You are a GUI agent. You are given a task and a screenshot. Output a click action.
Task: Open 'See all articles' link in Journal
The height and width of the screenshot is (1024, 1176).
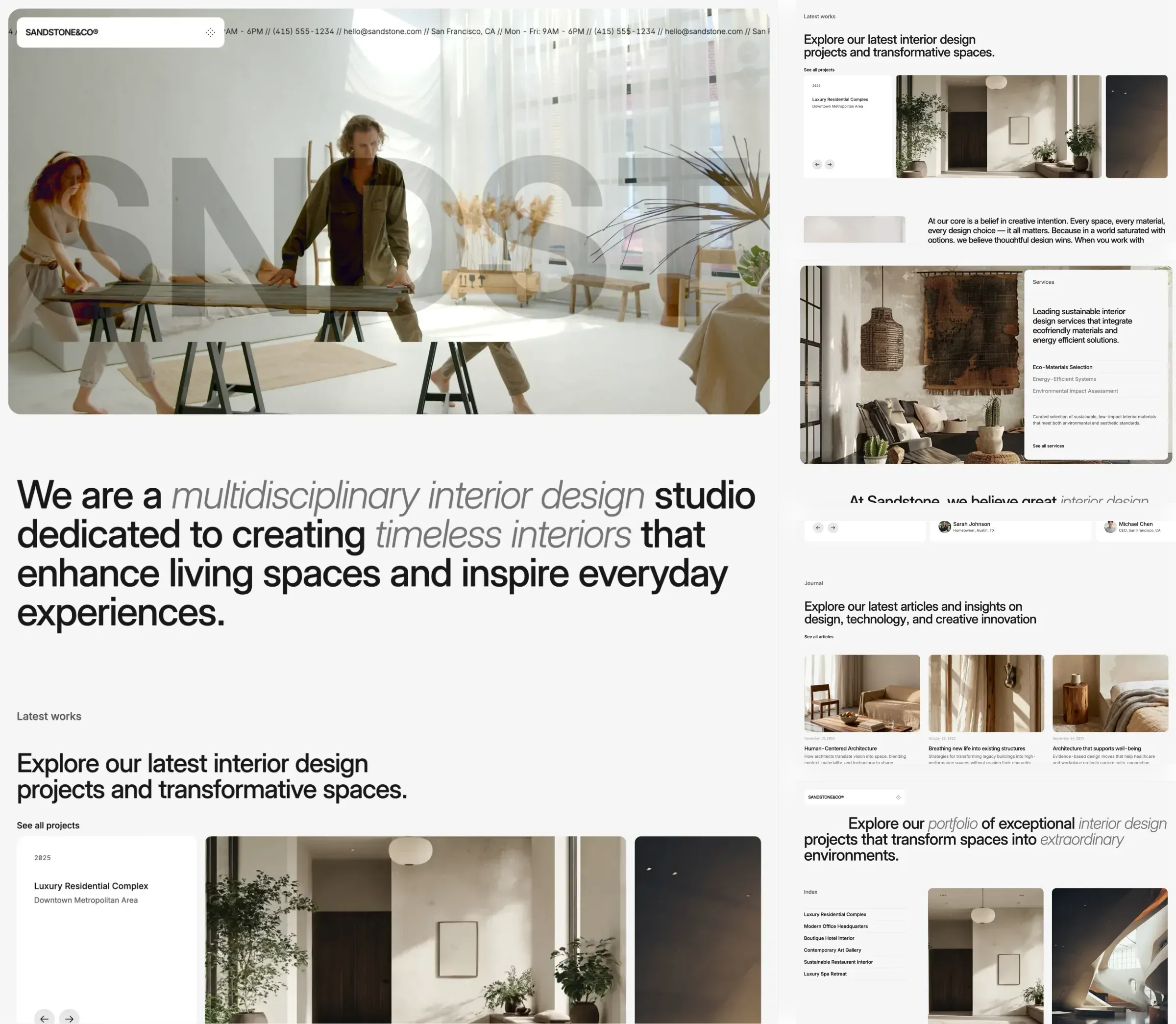pos(818,637)
